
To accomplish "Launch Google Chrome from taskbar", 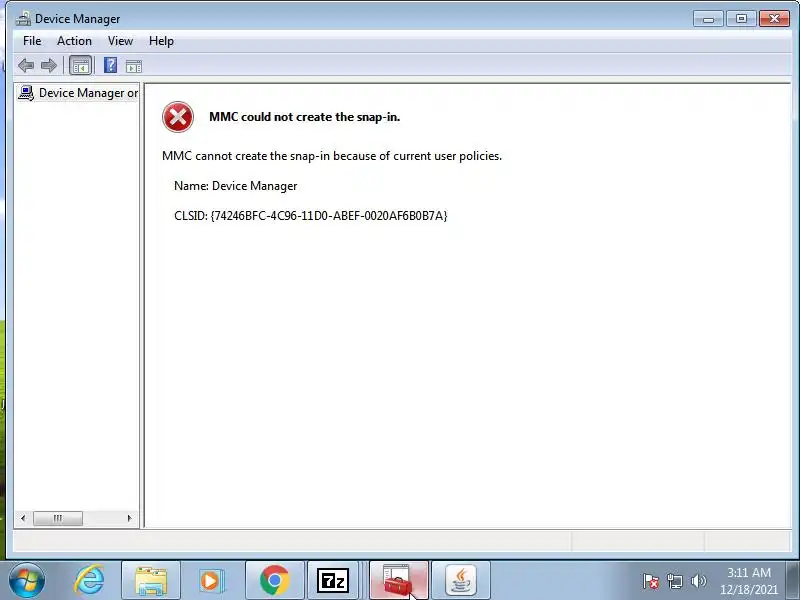I will tap(274, 580).
